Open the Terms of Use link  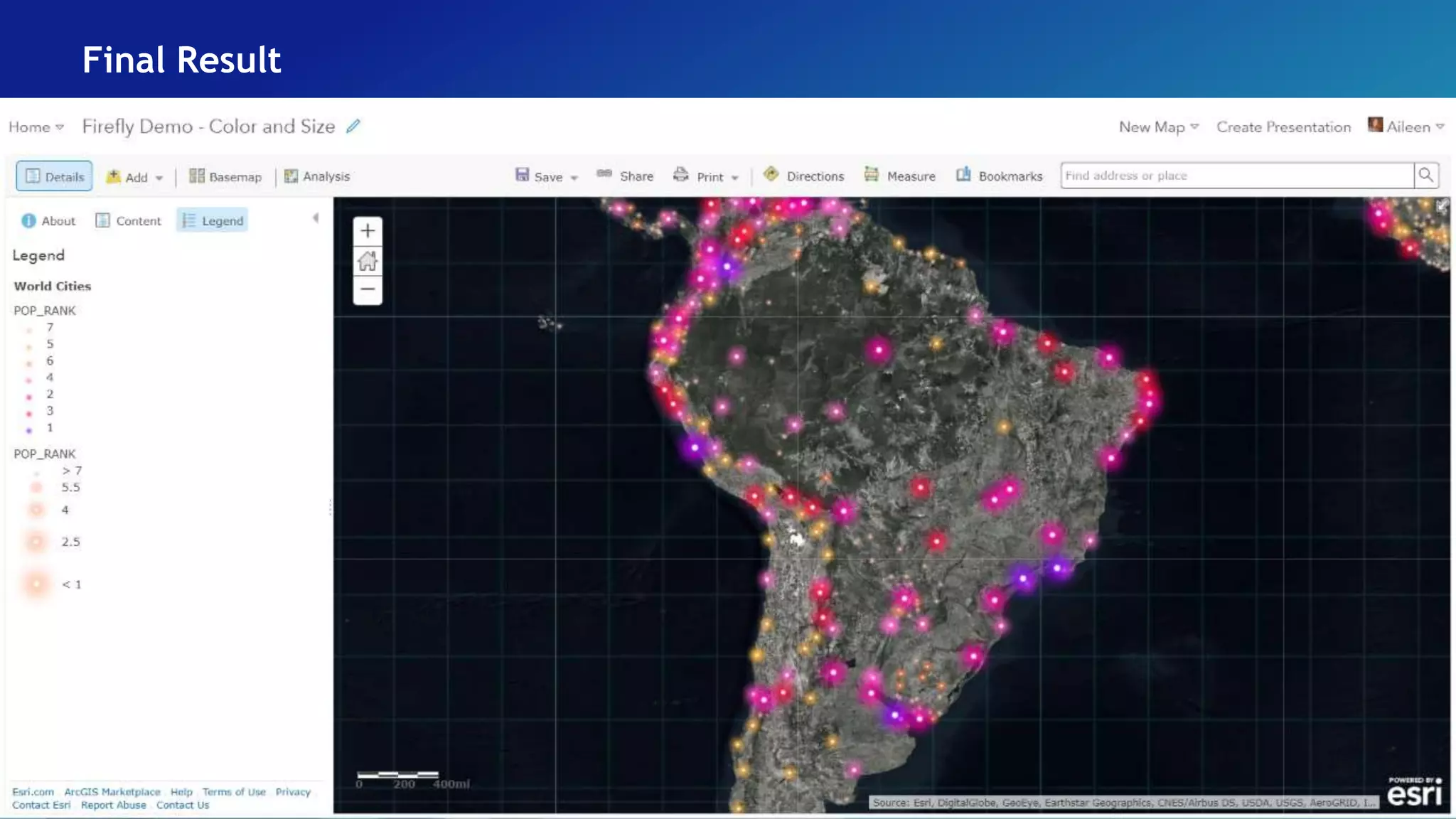(x=234, y=792)
